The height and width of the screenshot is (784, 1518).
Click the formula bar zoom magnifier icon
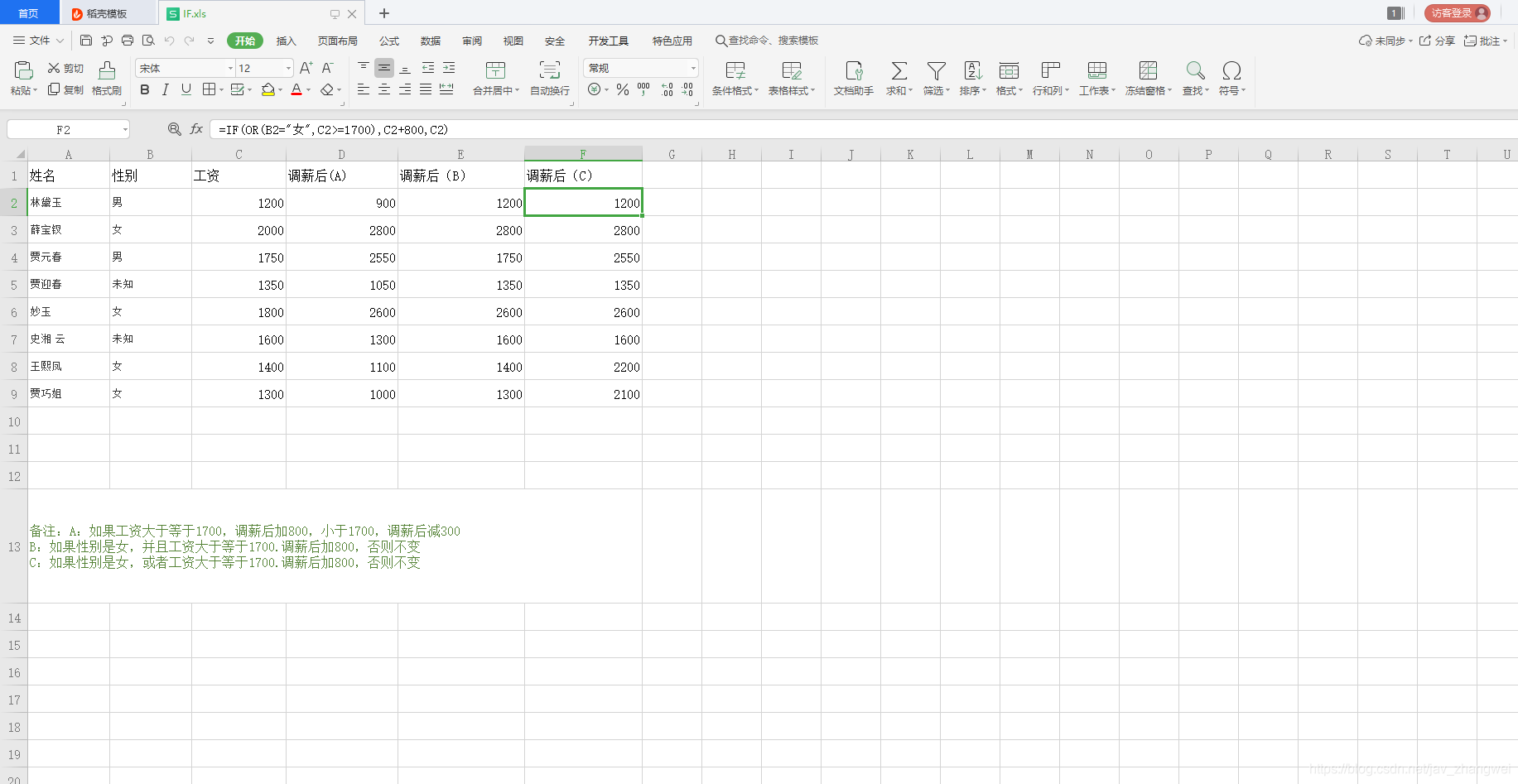(x=174, y=129)
